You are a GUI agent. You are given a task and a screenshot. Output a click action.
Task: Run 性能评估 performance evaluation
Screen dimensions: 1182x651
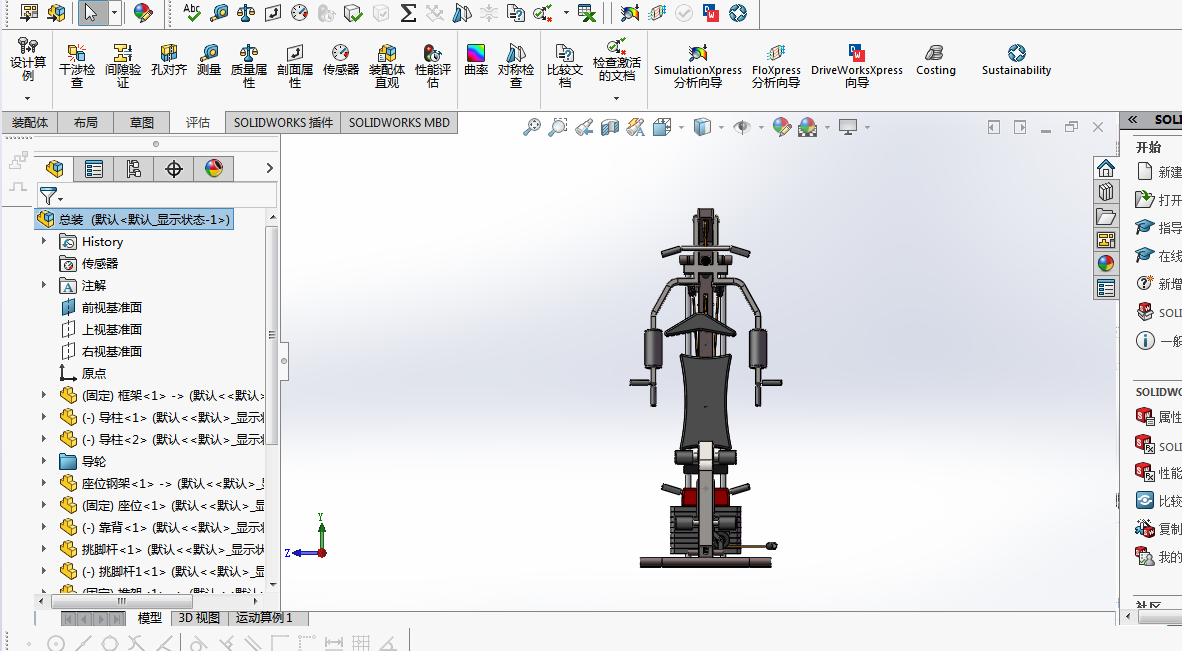433,66
